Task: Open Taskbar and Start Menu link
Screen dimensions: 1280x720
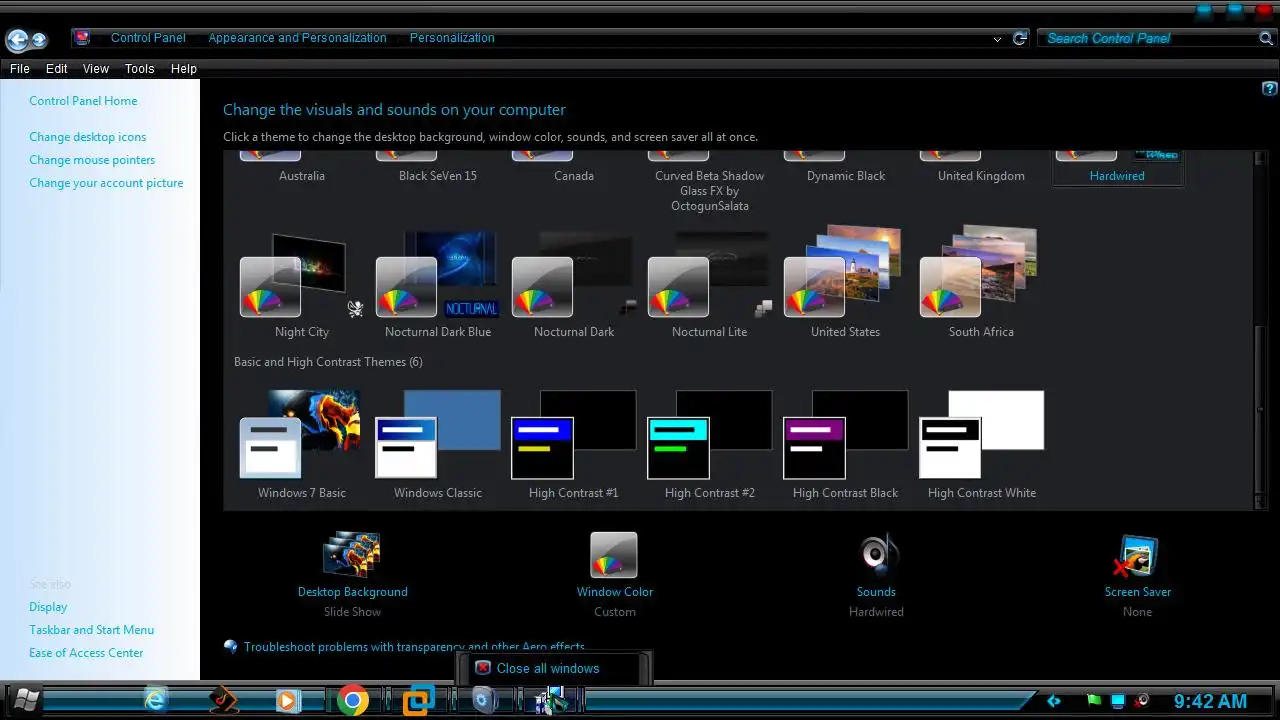Action: pos(92,630)
